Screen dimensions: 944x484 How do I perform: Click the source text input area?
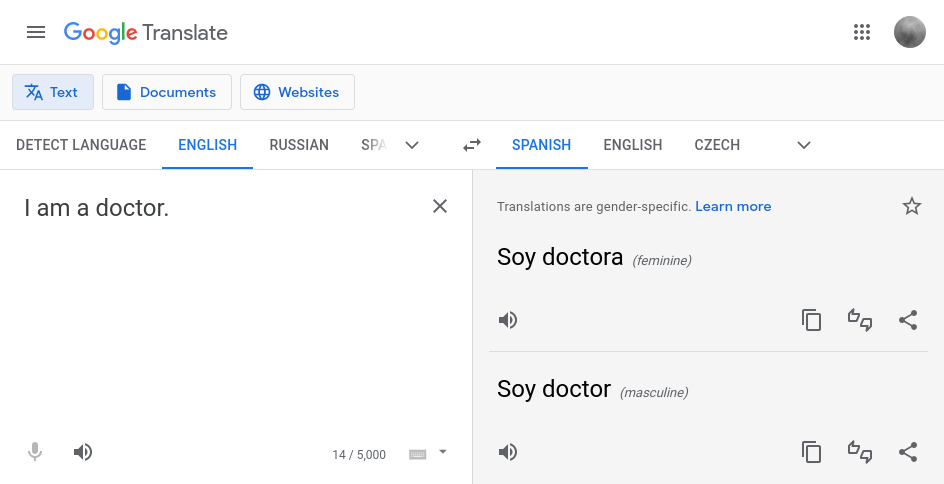click(x=220, y=300)
